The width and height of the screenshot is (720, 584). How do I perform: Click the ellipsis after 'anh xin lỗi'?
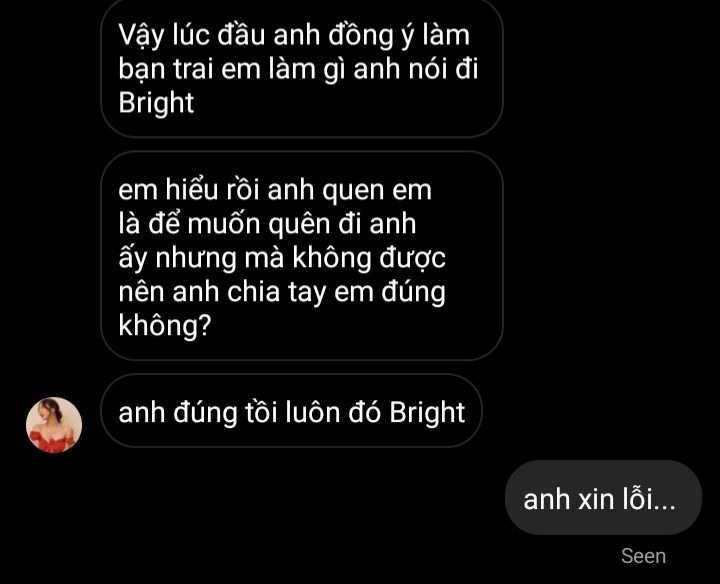[x=664, y=506]
